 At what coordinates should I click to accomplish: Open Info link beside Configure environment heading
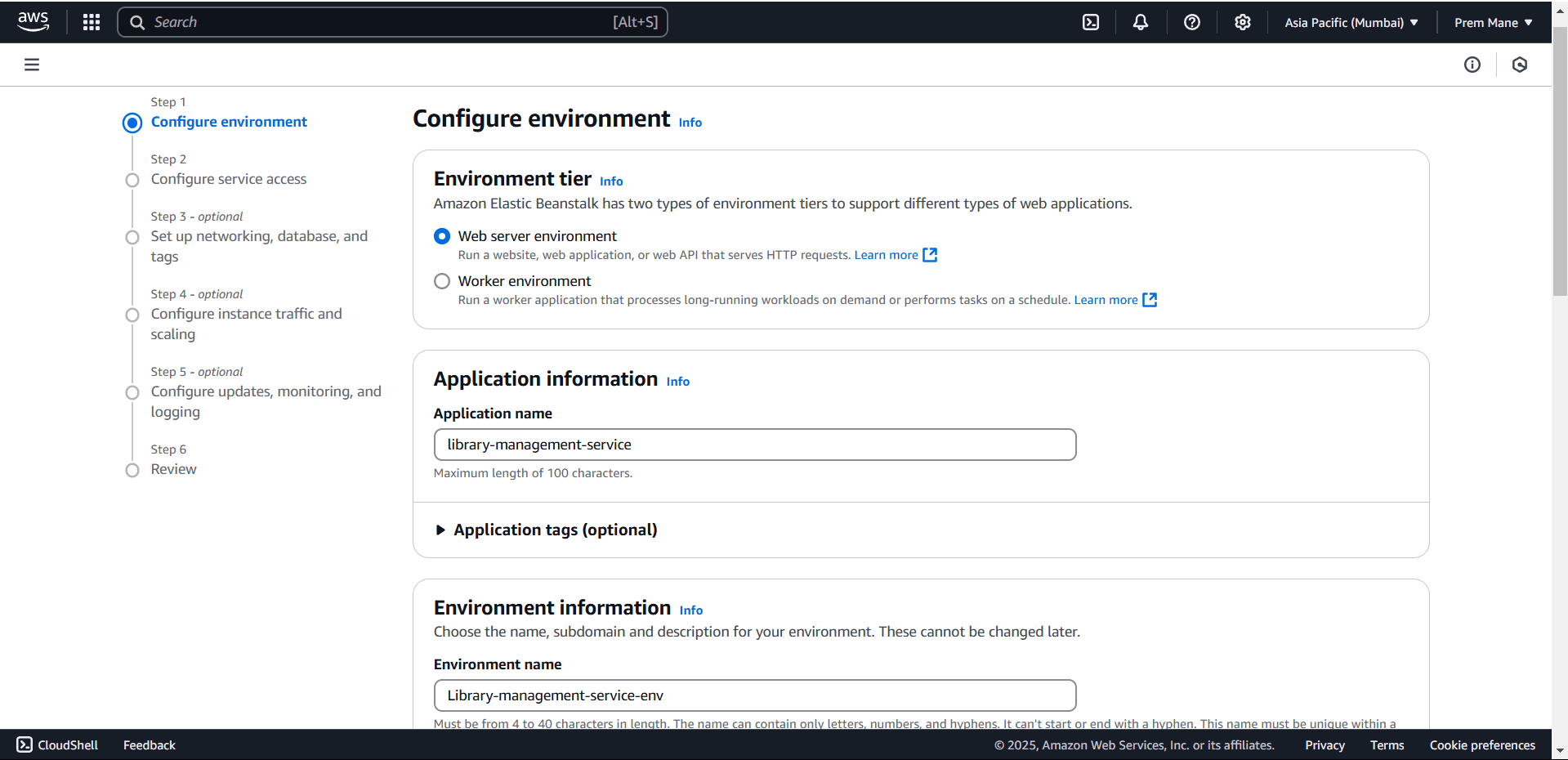690,122
